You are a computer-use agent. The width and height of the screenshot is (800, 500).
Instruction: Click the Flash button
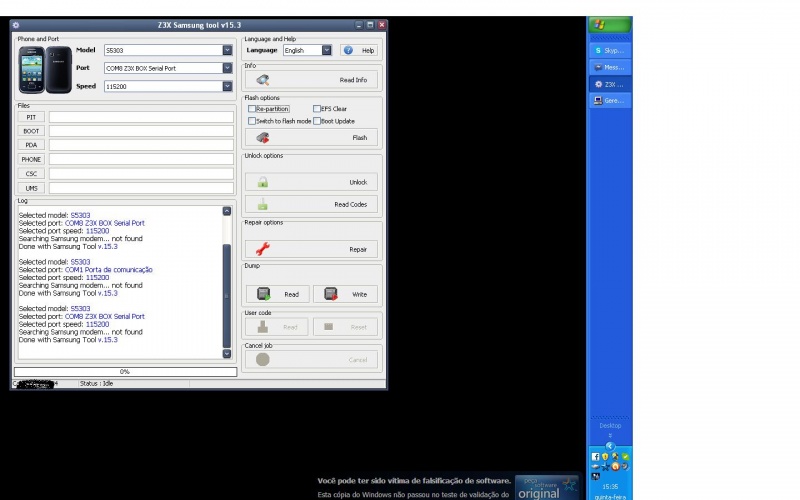point(311,137)
